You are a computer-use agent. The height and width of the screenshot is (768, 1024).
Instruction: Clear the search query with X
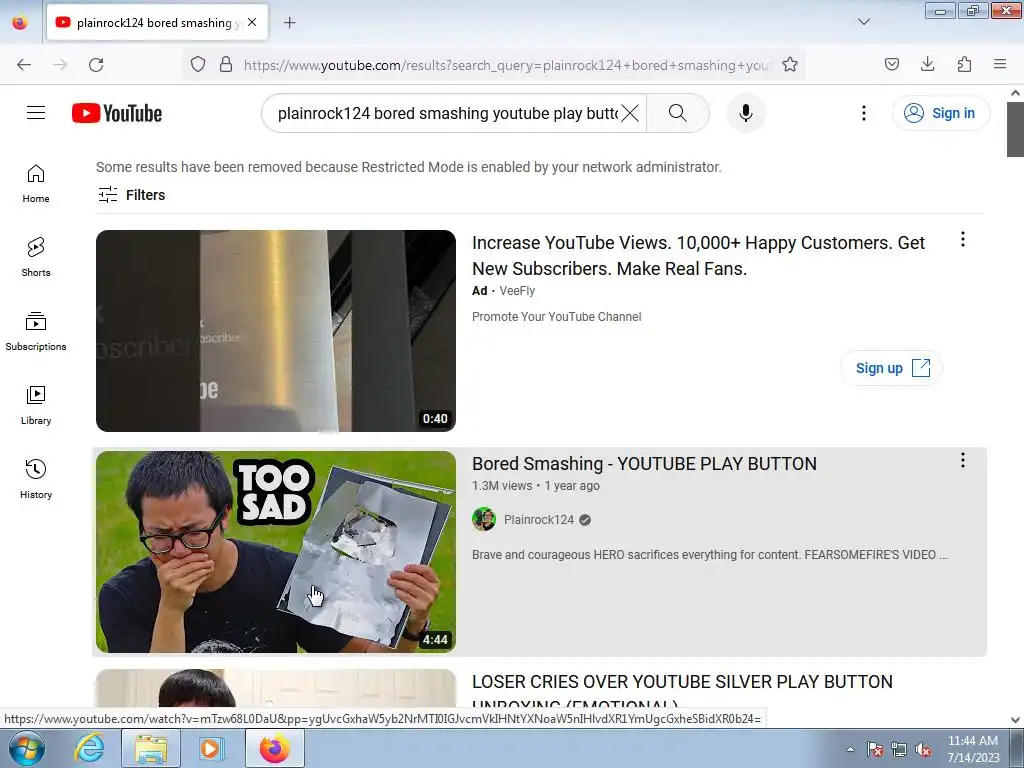(x=630, y=113)
